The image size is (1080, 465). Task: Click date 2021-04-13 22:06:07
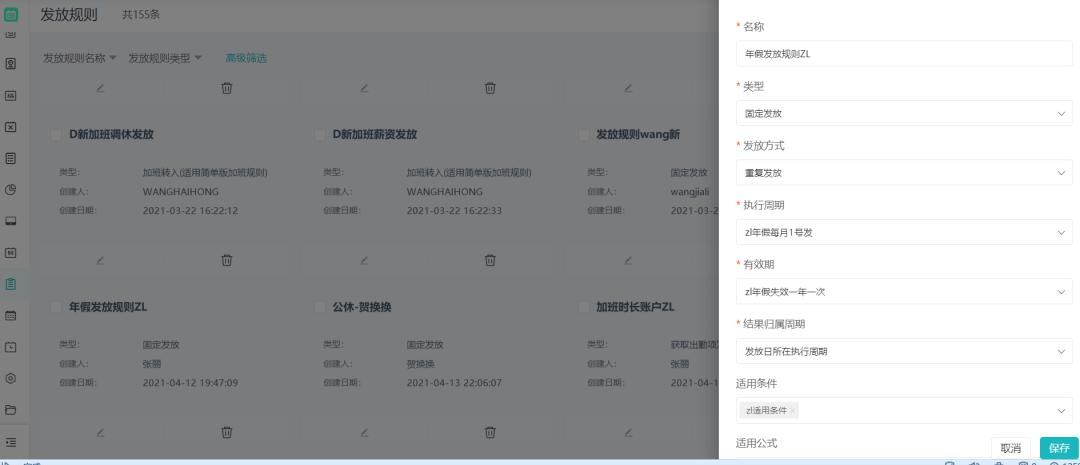(x=454, y=383)
